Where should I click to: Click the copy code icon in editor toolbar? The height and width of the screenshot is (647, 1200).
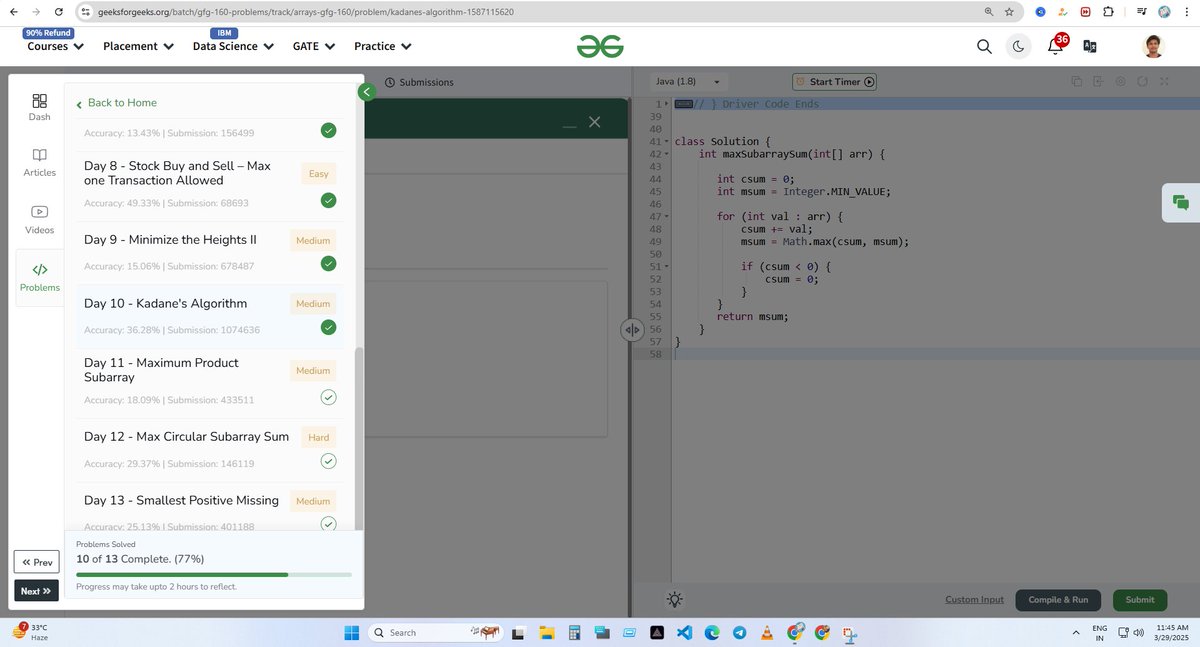(x=1076, y=82)
